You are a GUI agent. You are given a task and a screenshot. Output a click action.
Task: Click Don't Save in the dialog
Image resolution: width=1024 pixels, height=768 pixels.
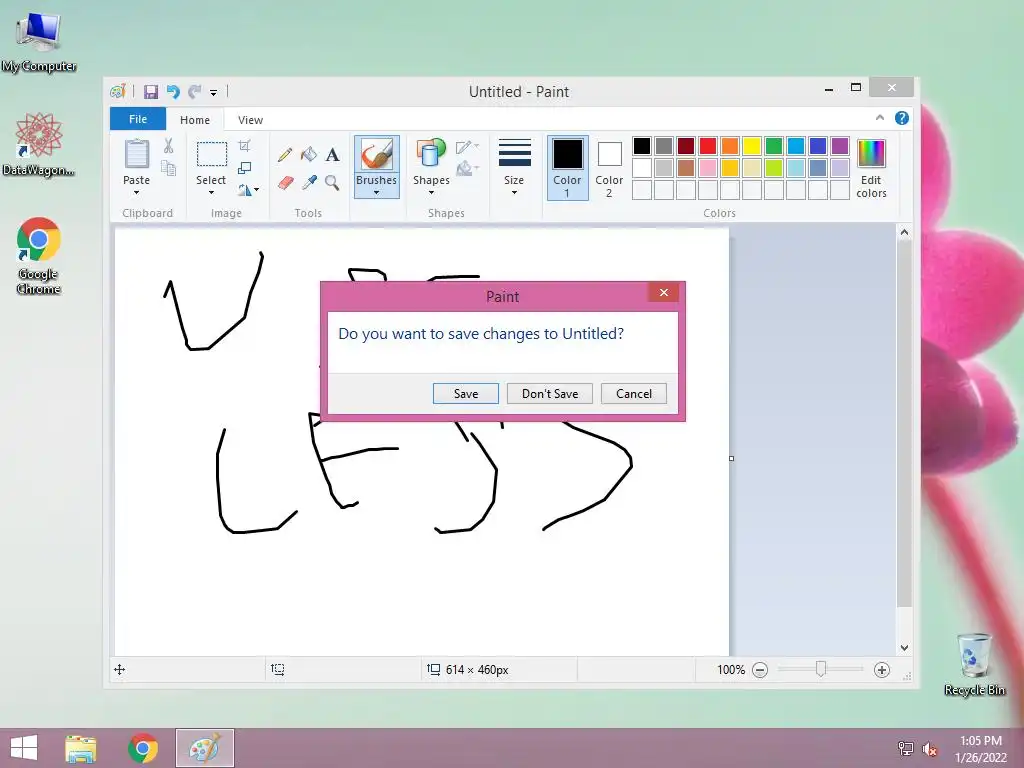550,394
